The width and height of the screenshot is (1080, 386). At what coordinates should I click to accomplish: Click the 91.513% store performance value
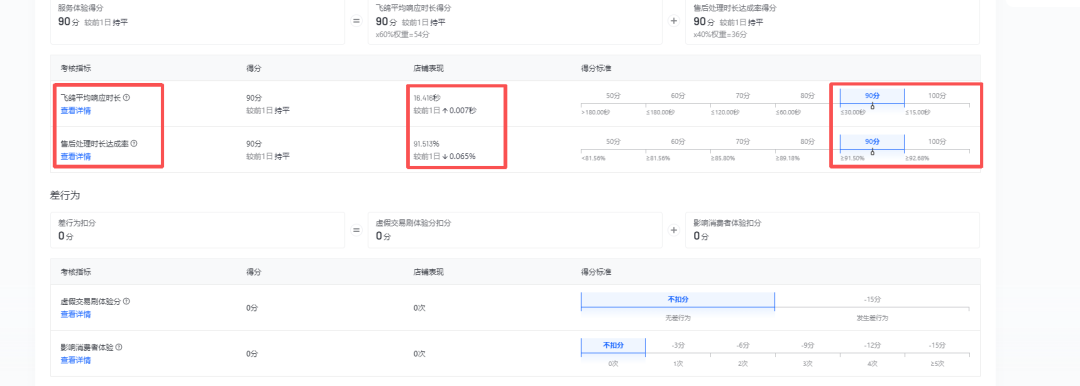[x=426, y=143]
